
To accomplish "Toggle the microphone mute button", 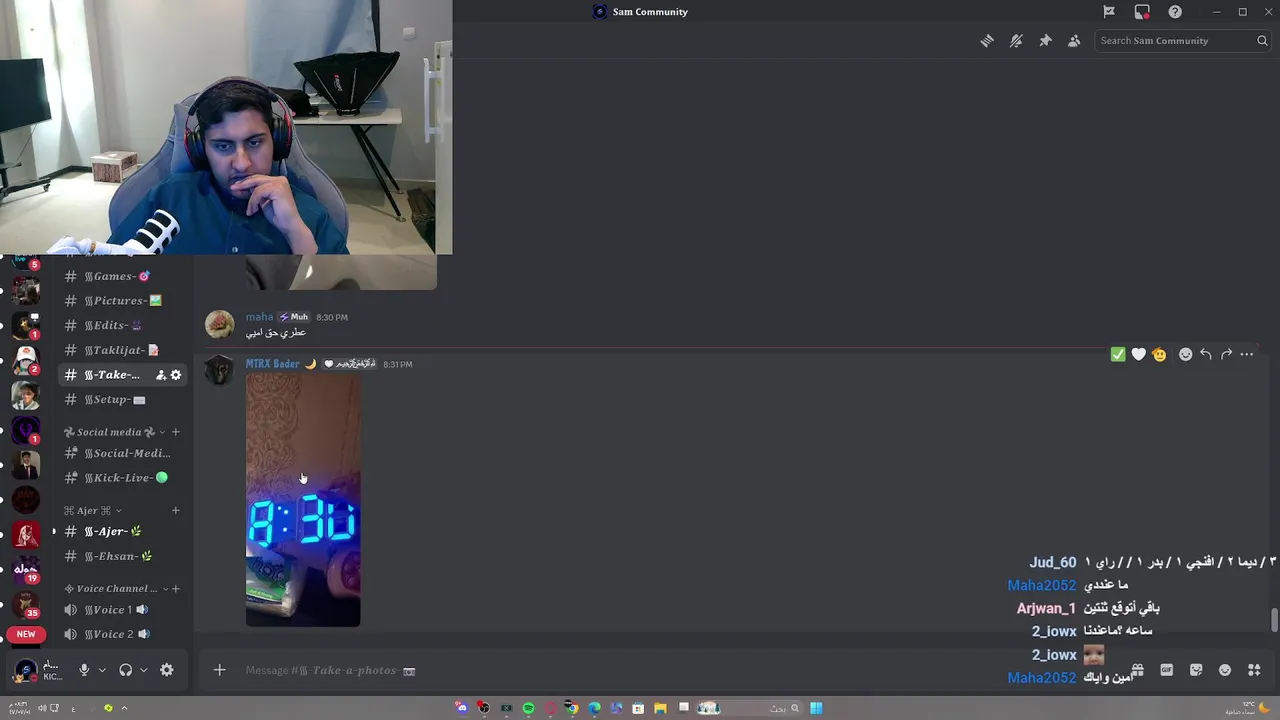I will 84,670.
